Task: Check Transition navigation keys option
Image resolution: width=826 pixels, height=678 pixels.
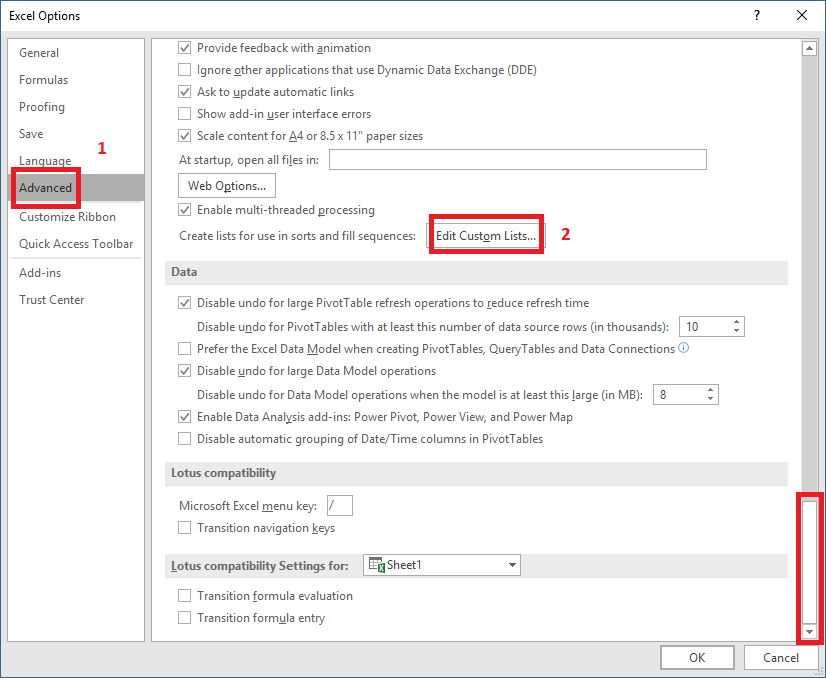Action: coord(184,528)
